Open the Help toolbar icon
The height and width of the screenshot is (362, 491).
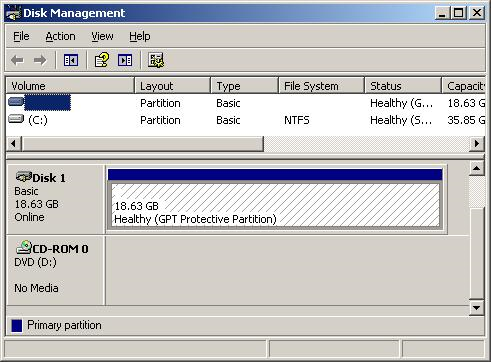(102, 60)
